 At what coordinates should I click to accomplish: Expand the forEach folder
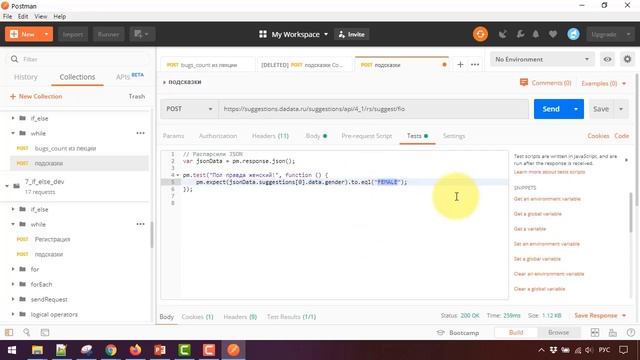click(x=13, y=284)
